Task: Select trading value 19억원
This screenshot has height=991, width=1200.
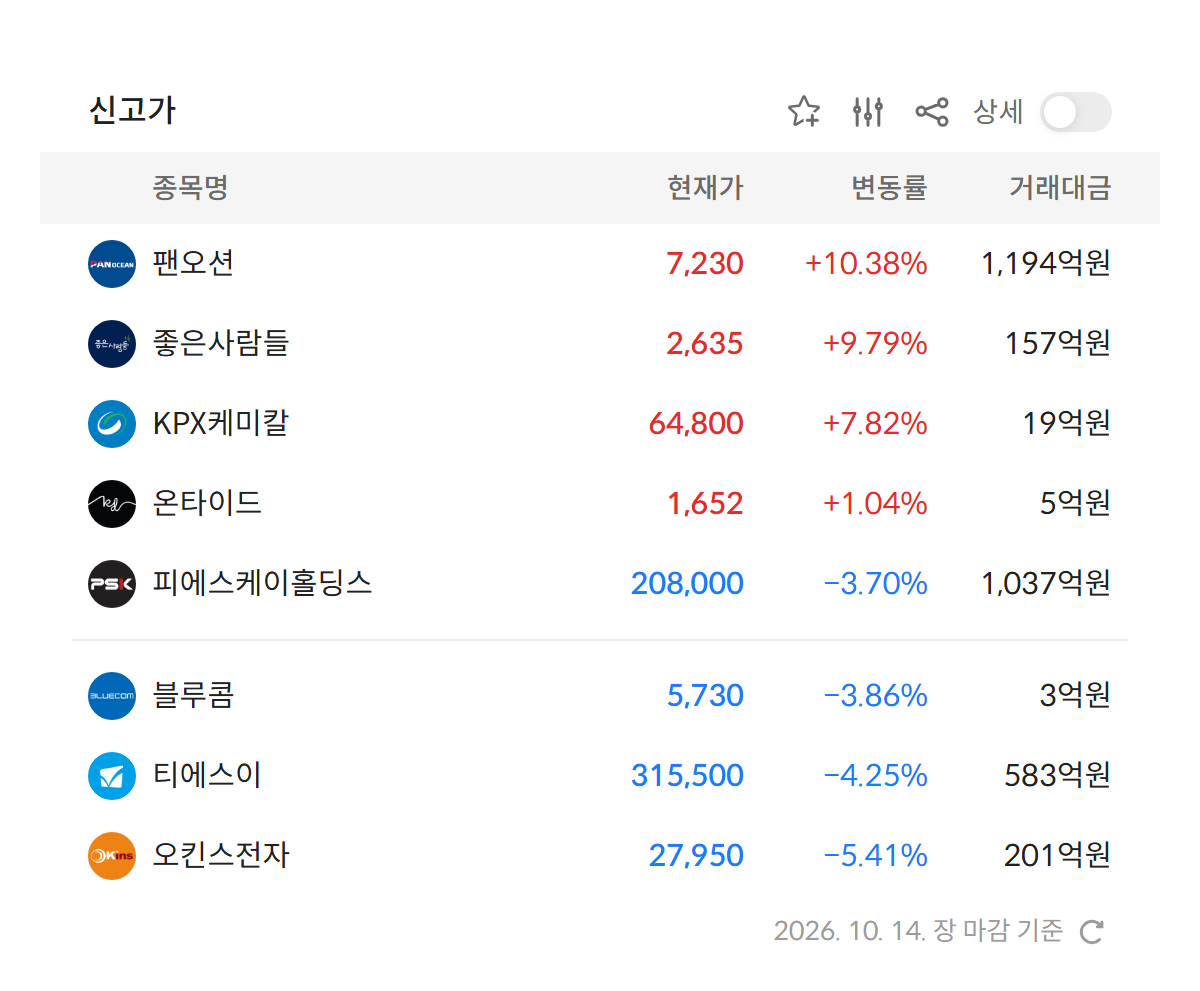Action: 1067,424
